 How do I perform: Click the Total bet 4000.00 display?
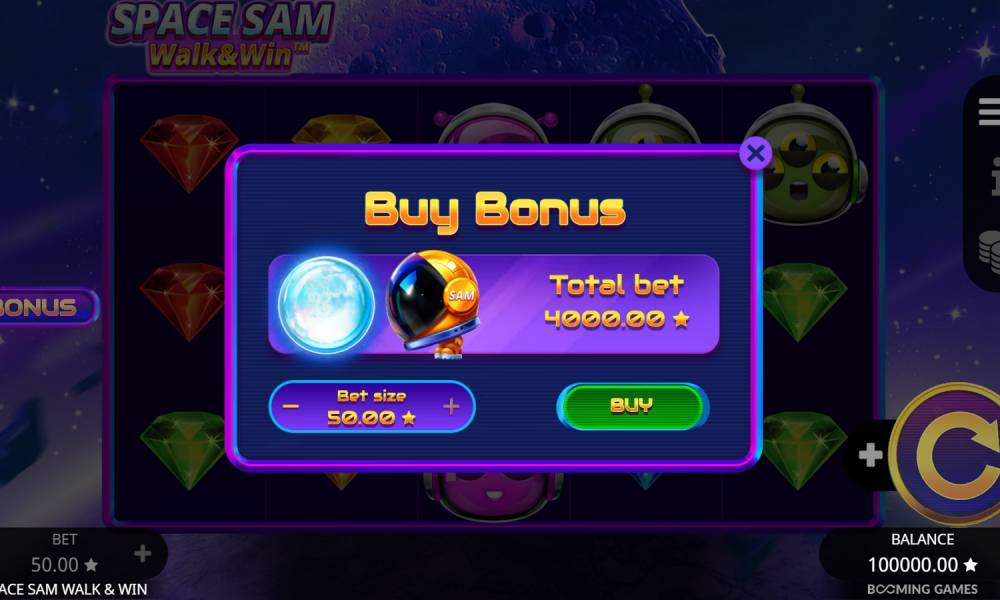(x=617, y=302)
